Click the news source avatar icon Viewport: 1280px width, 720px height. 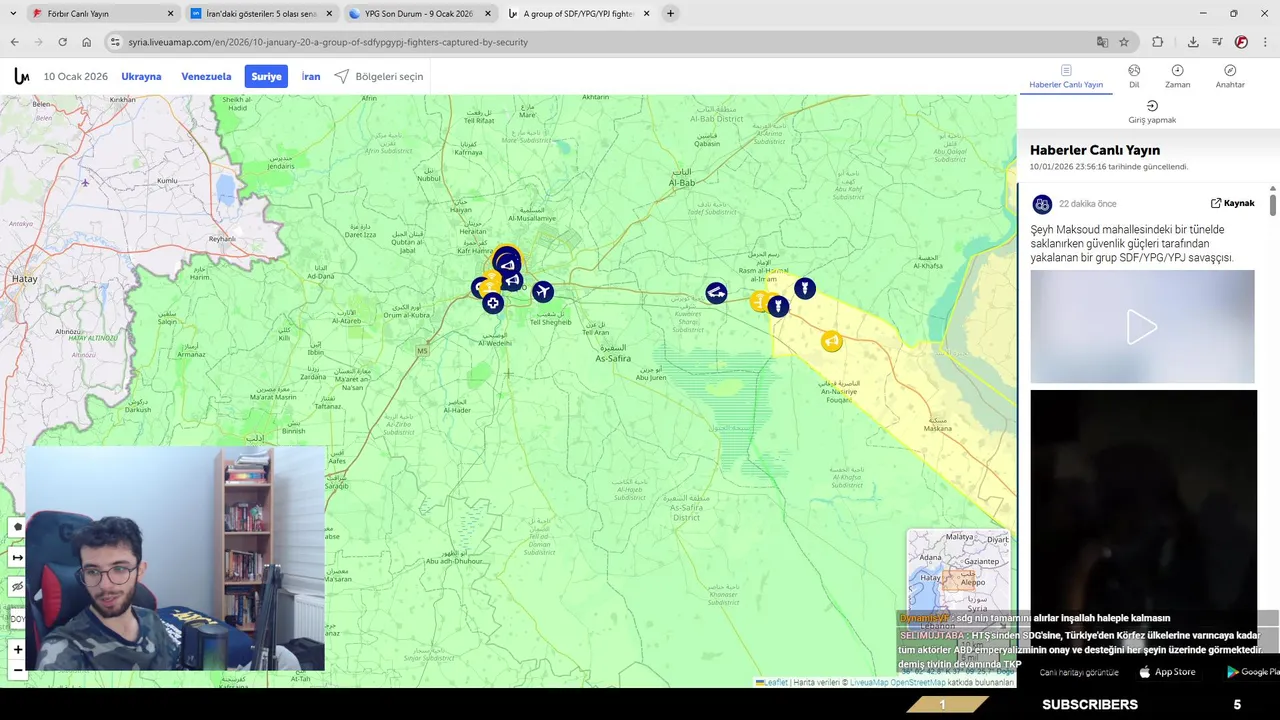click(x=1042, y=204)
